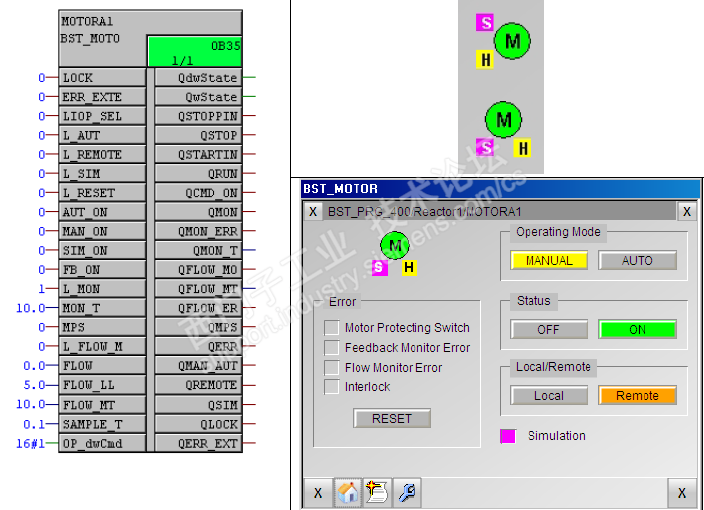The image size is (704, 510).
Task: Select the FLOW_LL input pin
Action: (x=102, y=385)
